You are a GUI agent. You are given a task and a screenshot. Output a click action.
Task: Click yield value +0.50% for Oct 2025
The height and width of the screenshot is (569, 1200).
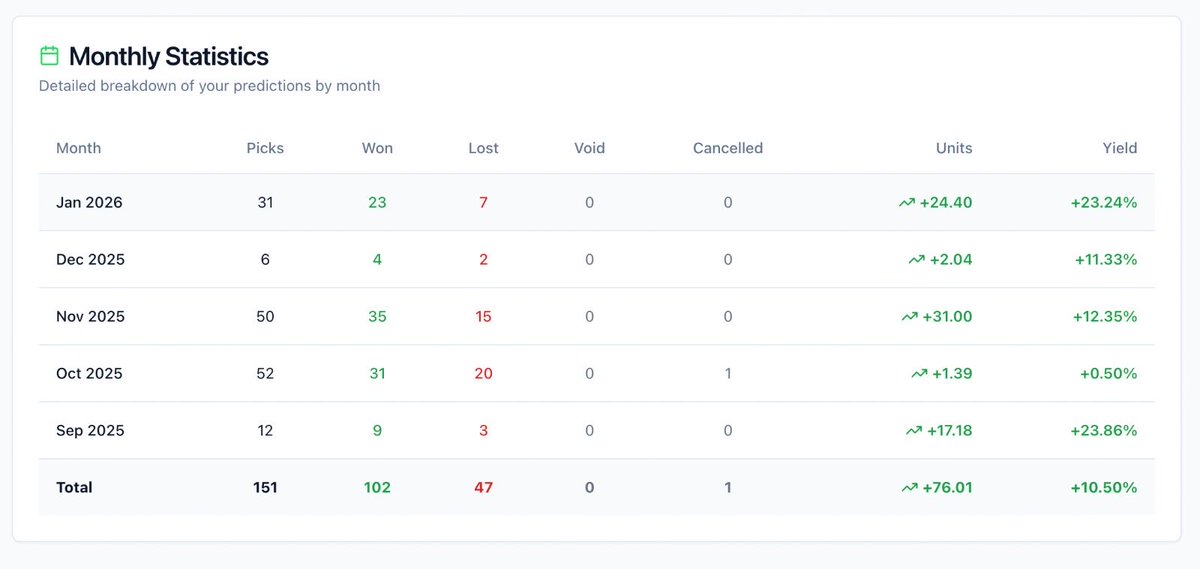pyautogui.click(x=1108, y=373)
